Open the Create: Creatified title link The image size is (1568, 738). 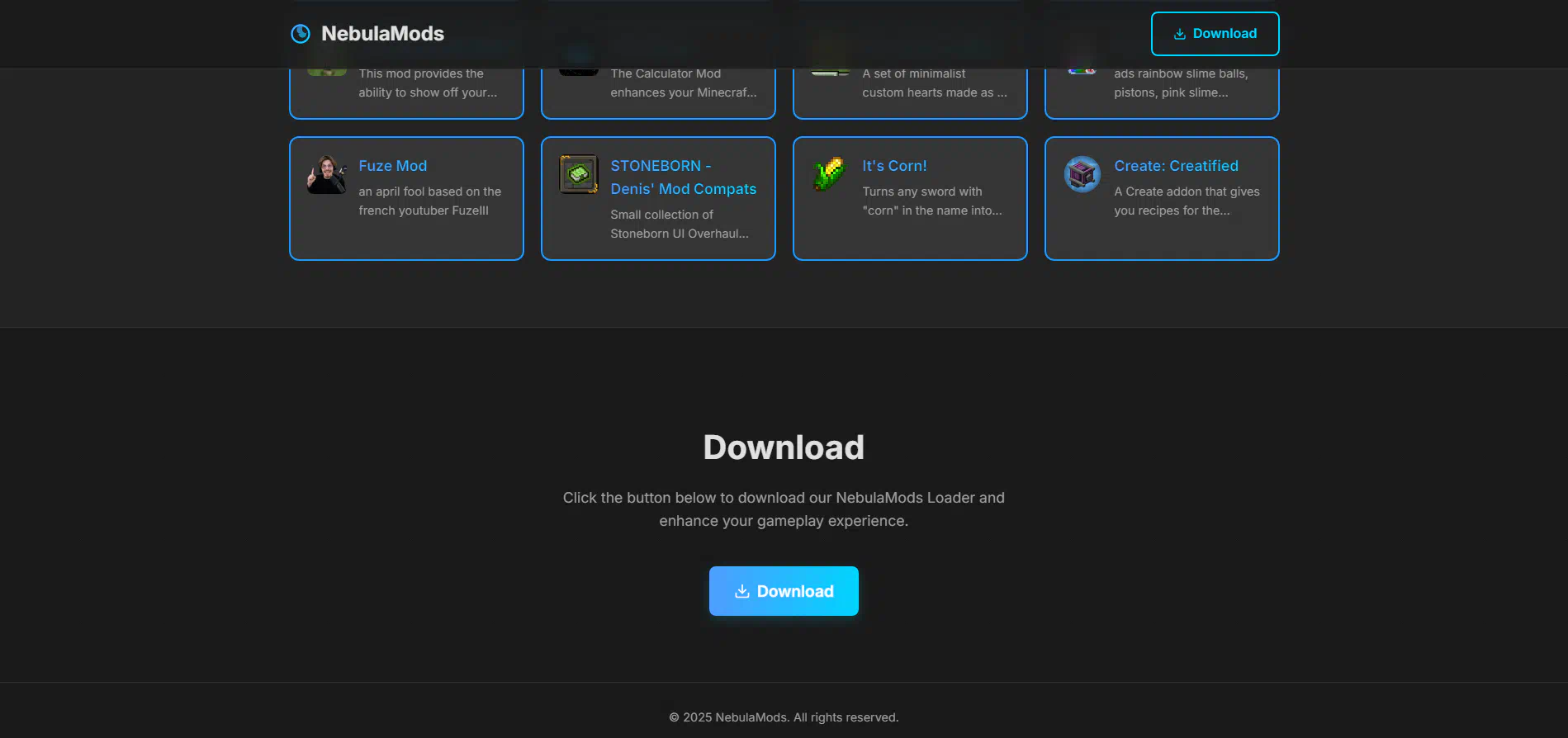tap(1176, 166)
